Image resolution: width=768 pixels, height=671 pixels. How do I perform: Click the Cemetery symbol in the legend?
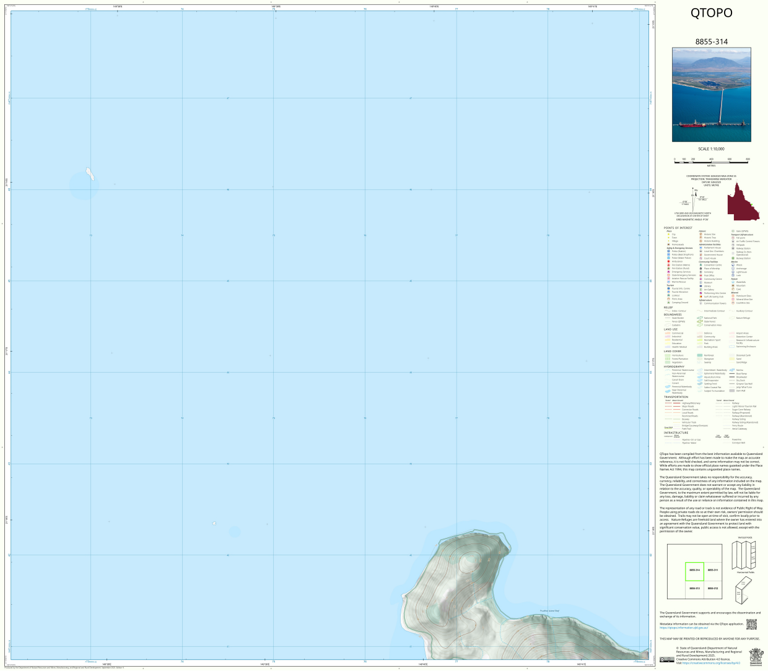[x=701, y=272]
